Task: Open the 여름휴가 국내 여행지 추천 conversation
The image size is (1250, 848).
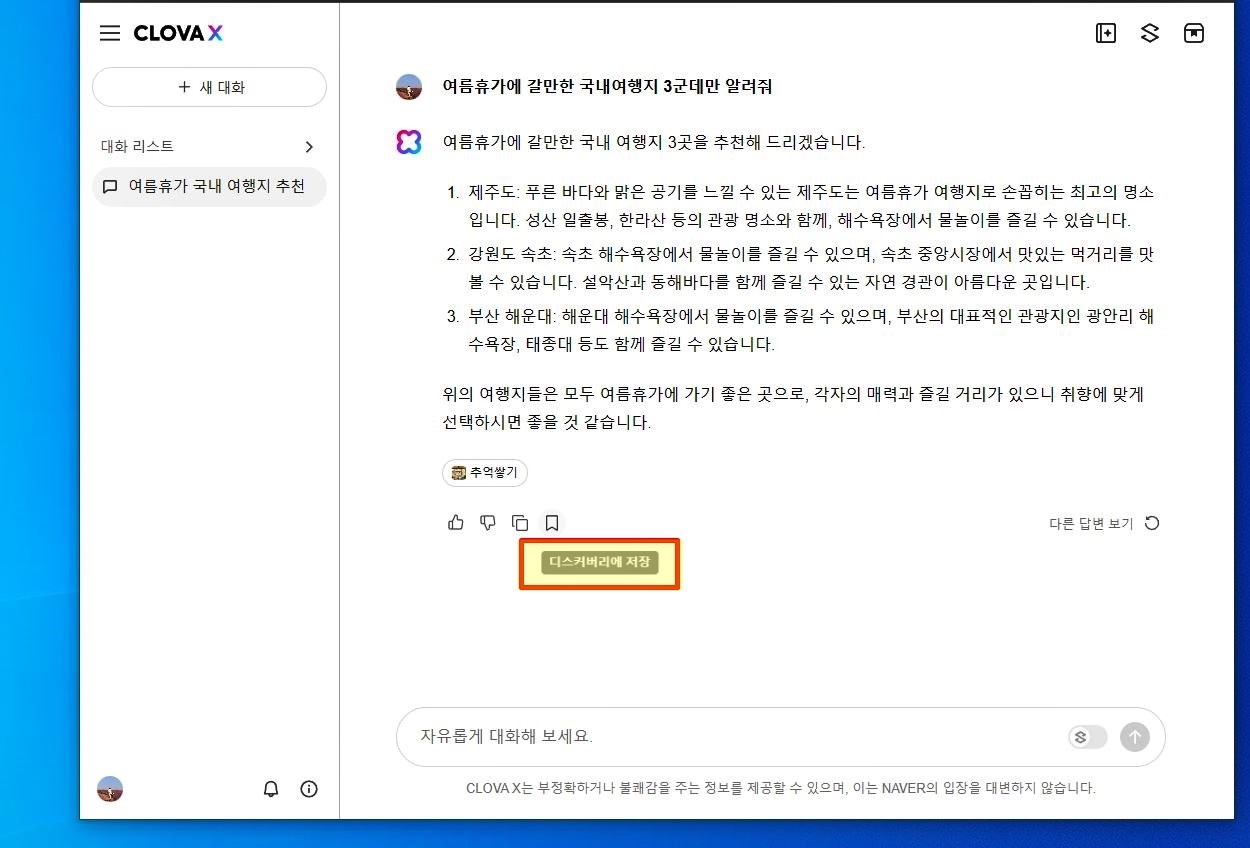Action: 209,187
